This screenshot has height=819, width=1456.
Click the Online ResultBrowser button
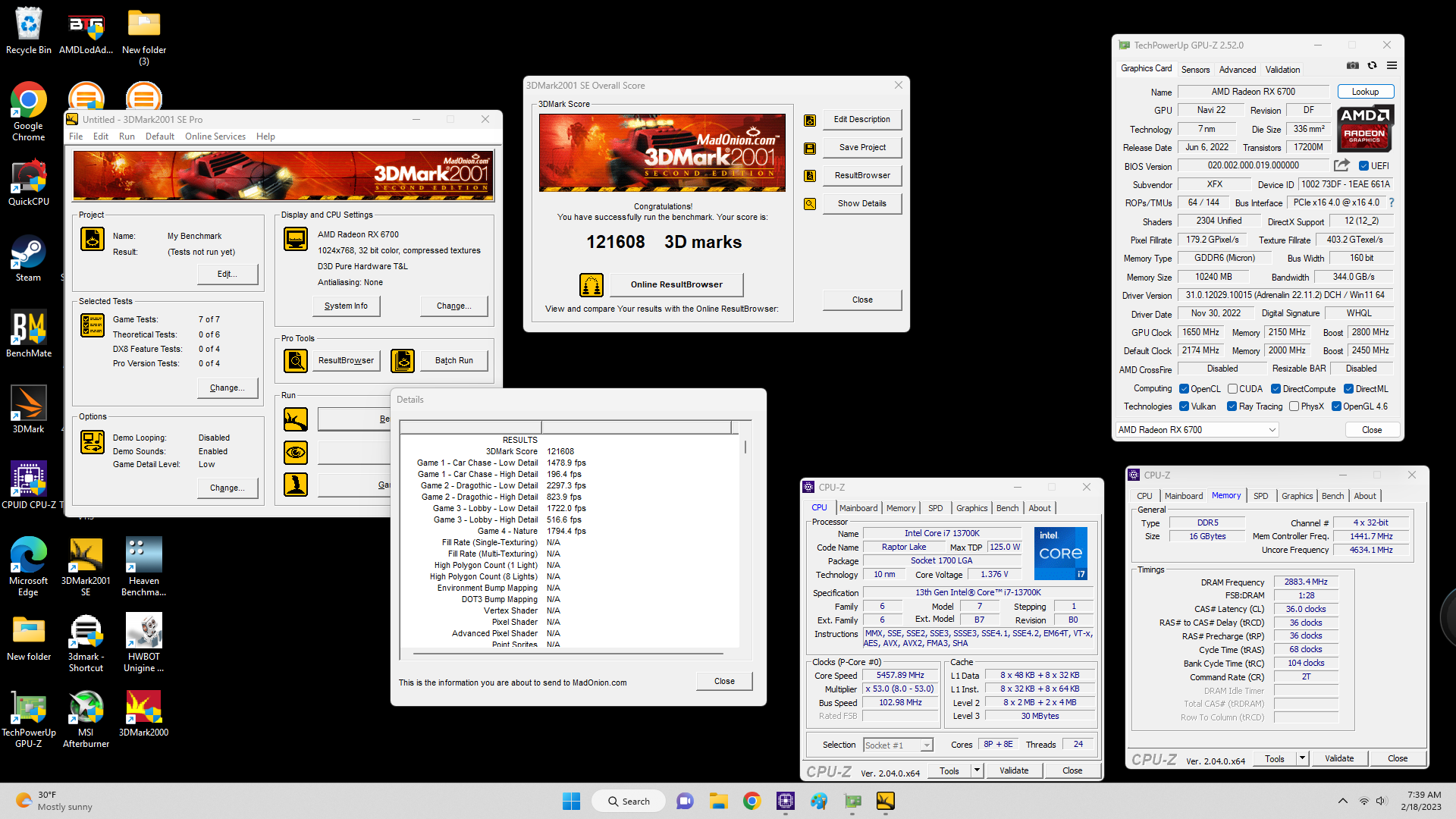(x=676, y=284)
